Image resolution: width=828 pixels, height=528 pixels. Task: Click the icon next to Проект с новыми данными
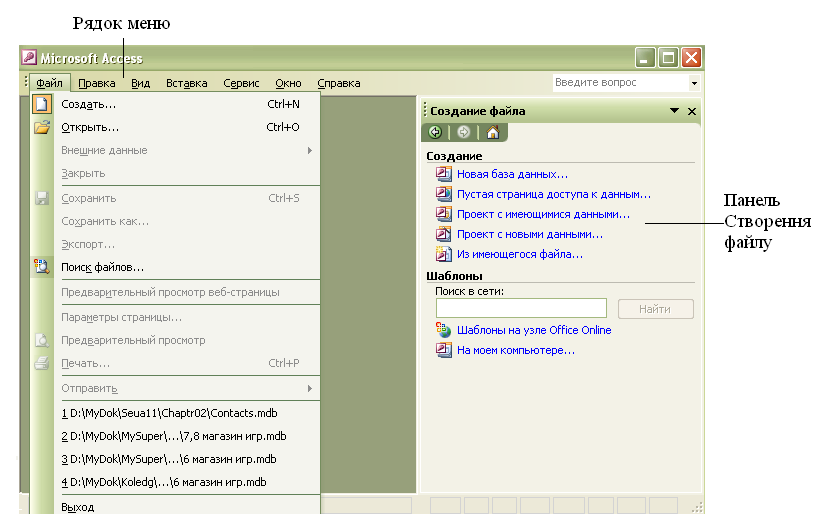(x=444, y=234)
